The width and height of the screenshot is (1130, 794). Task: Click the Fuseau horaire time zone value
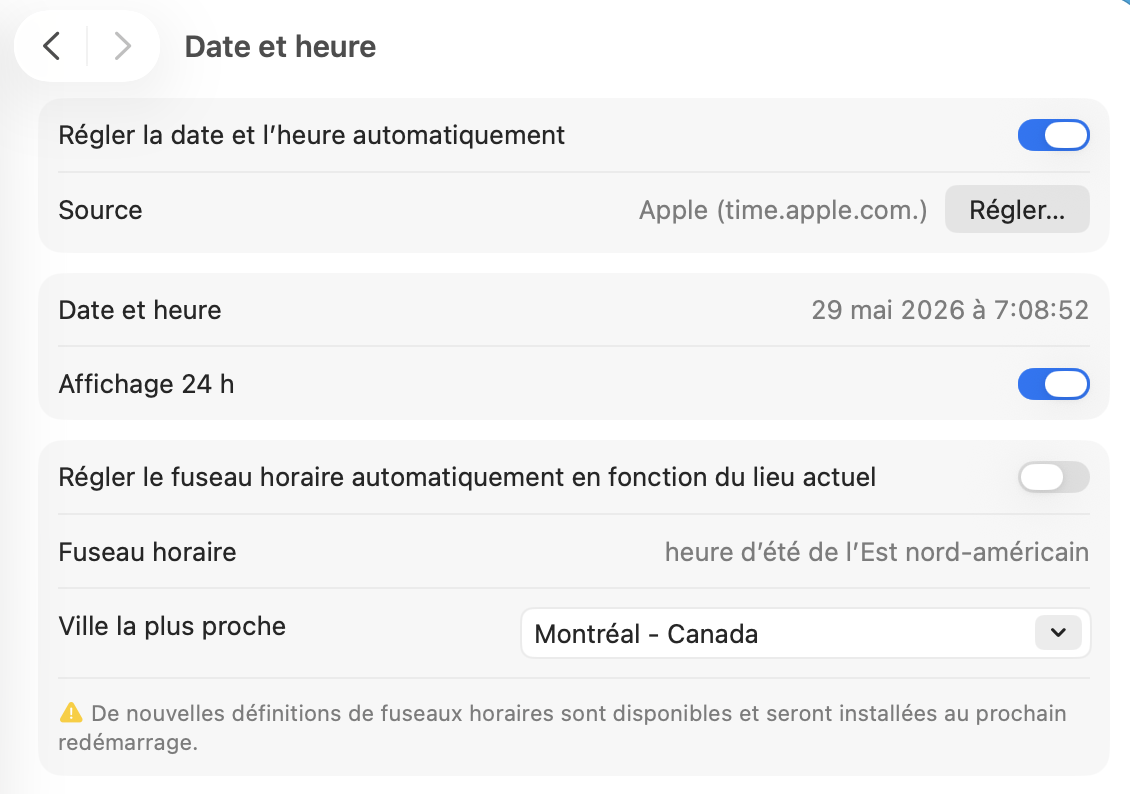click(x=876, y=552)
